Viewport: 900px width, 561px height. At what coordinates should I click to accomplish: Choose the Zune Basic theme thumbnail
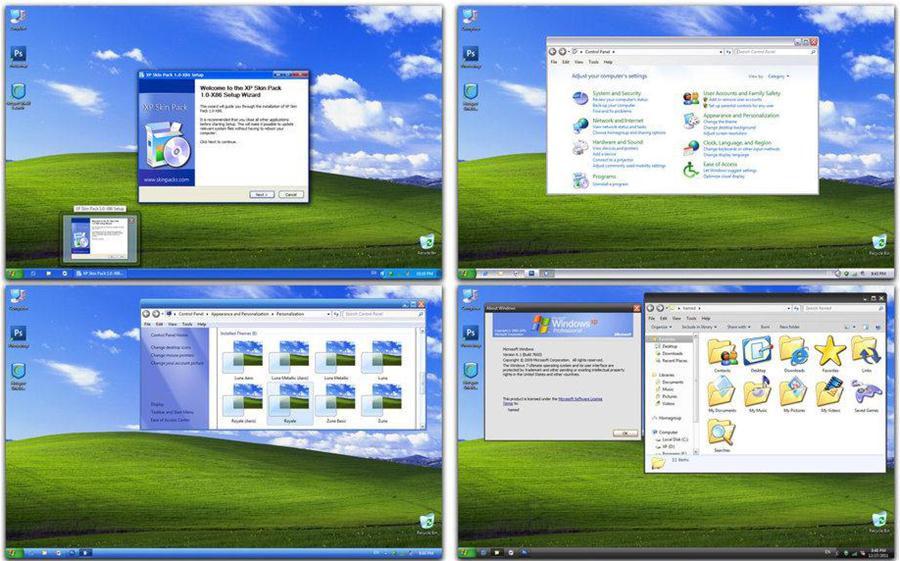pyautogui.click(x=335, y=400)
